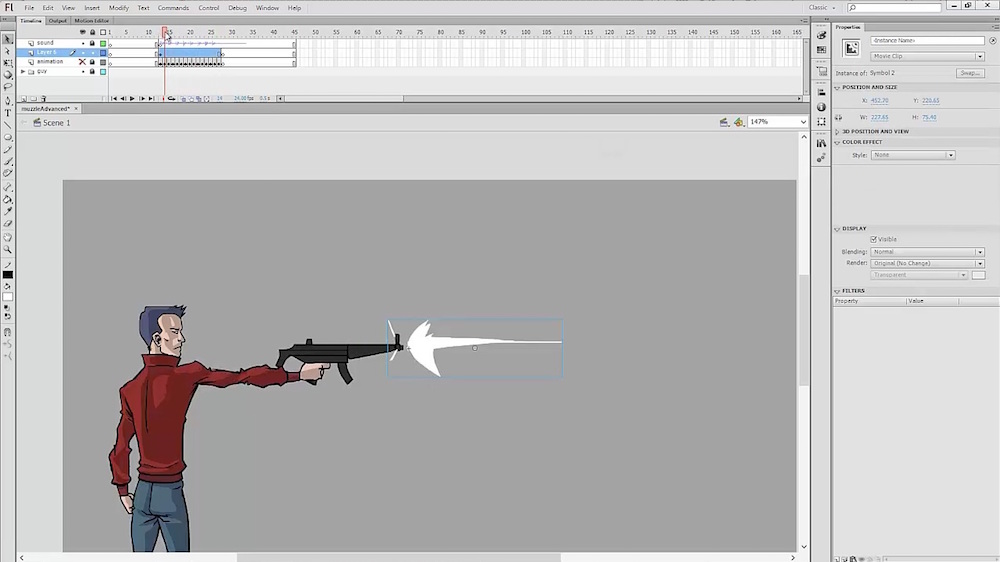Viewport: 1000px width, 562px height.
Task: Toggle lock on the sound layer
Action: tap(92, 43)
